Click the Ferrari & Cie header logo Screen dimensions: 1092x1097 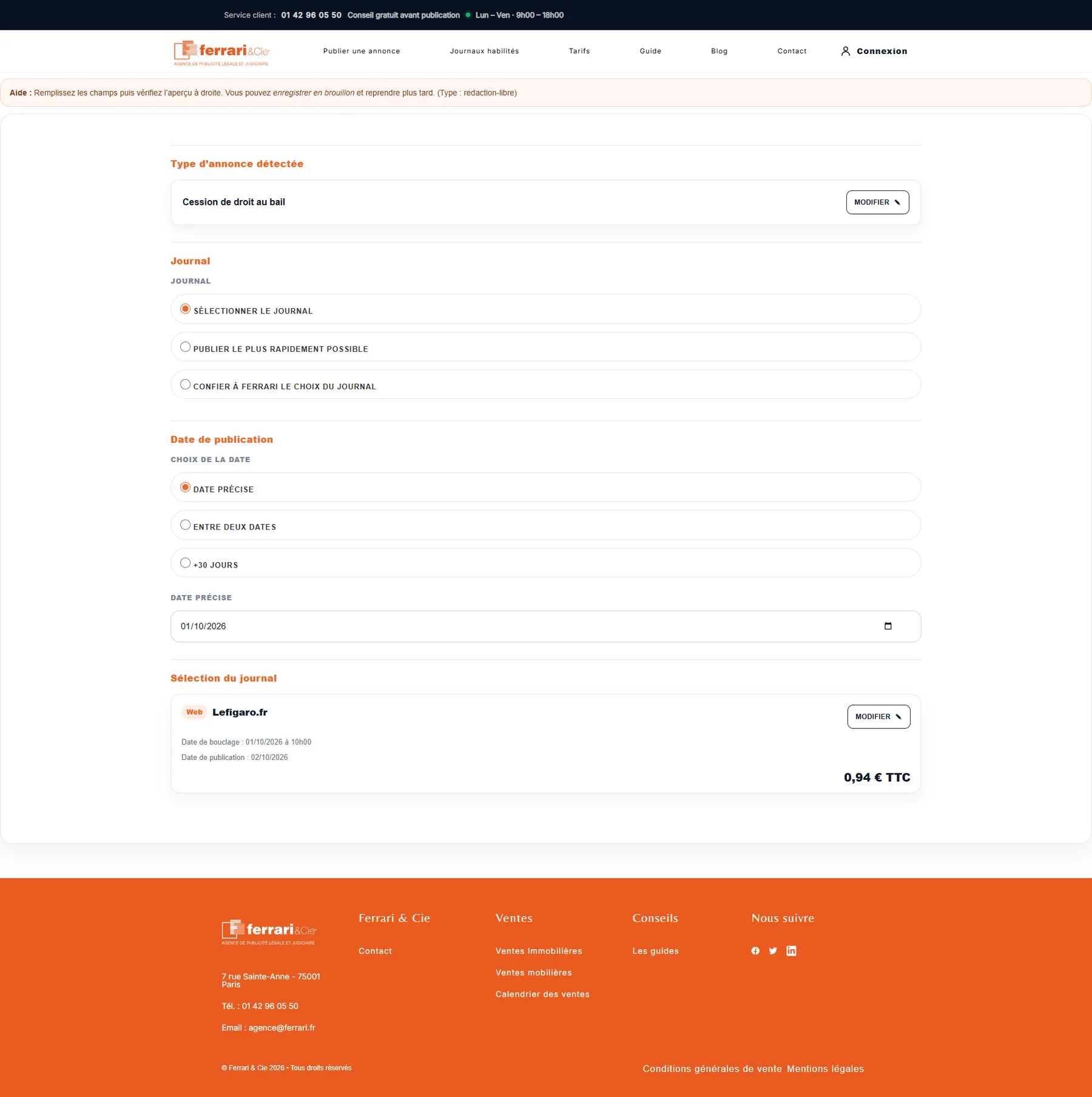221,53
